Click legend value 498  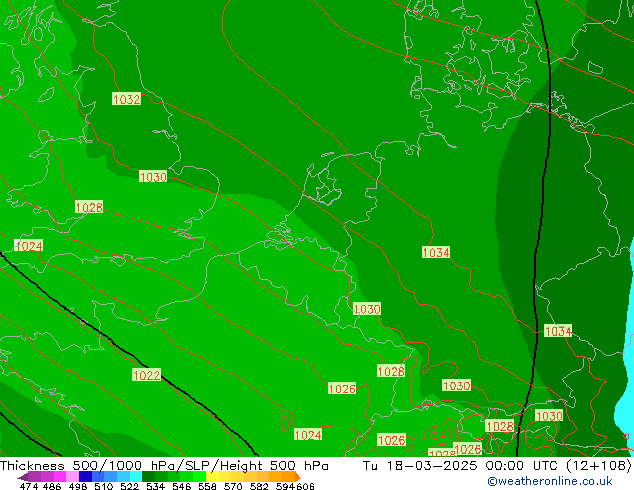coord(78,486)
